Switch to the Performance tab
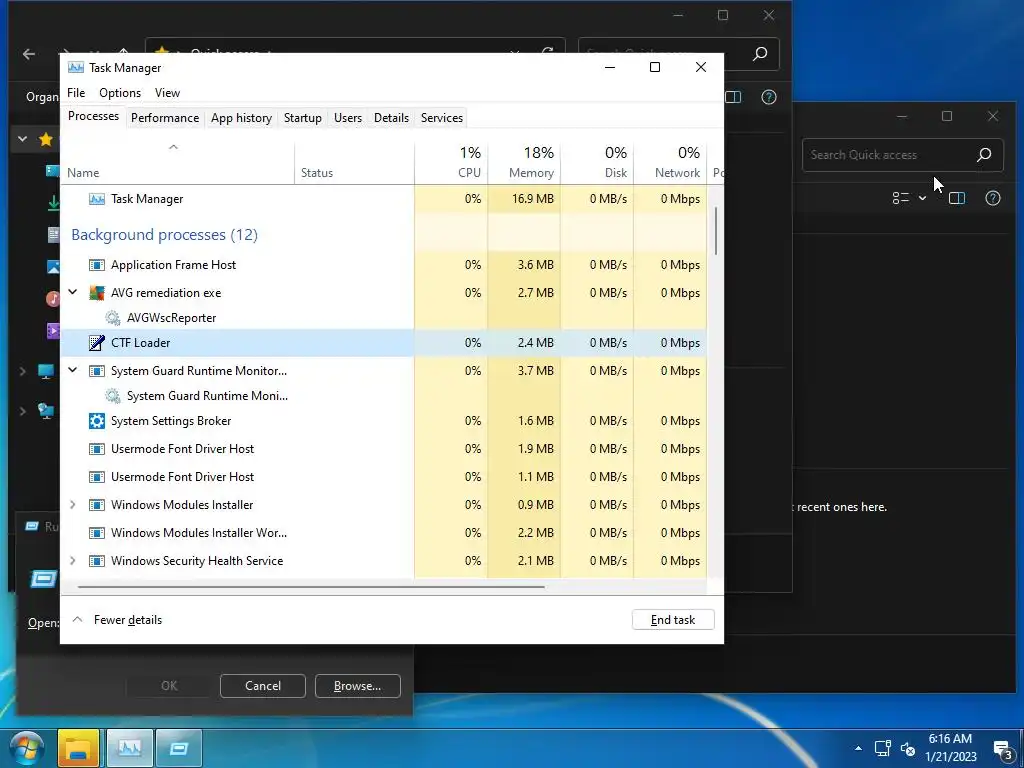 click(165, 118)
